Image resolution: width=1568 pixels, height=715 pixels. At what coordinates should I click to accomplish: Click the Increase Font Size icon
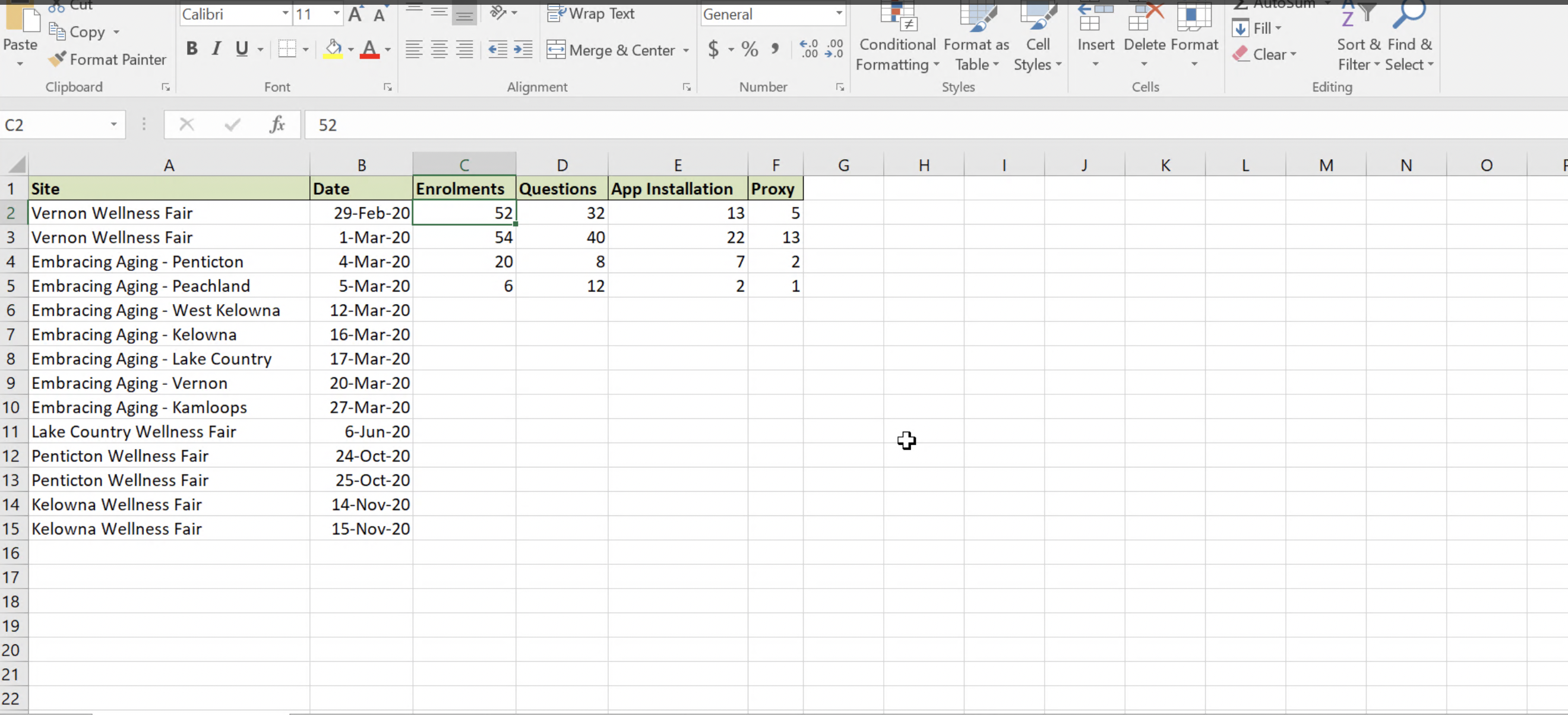click(x=356, y=15)
